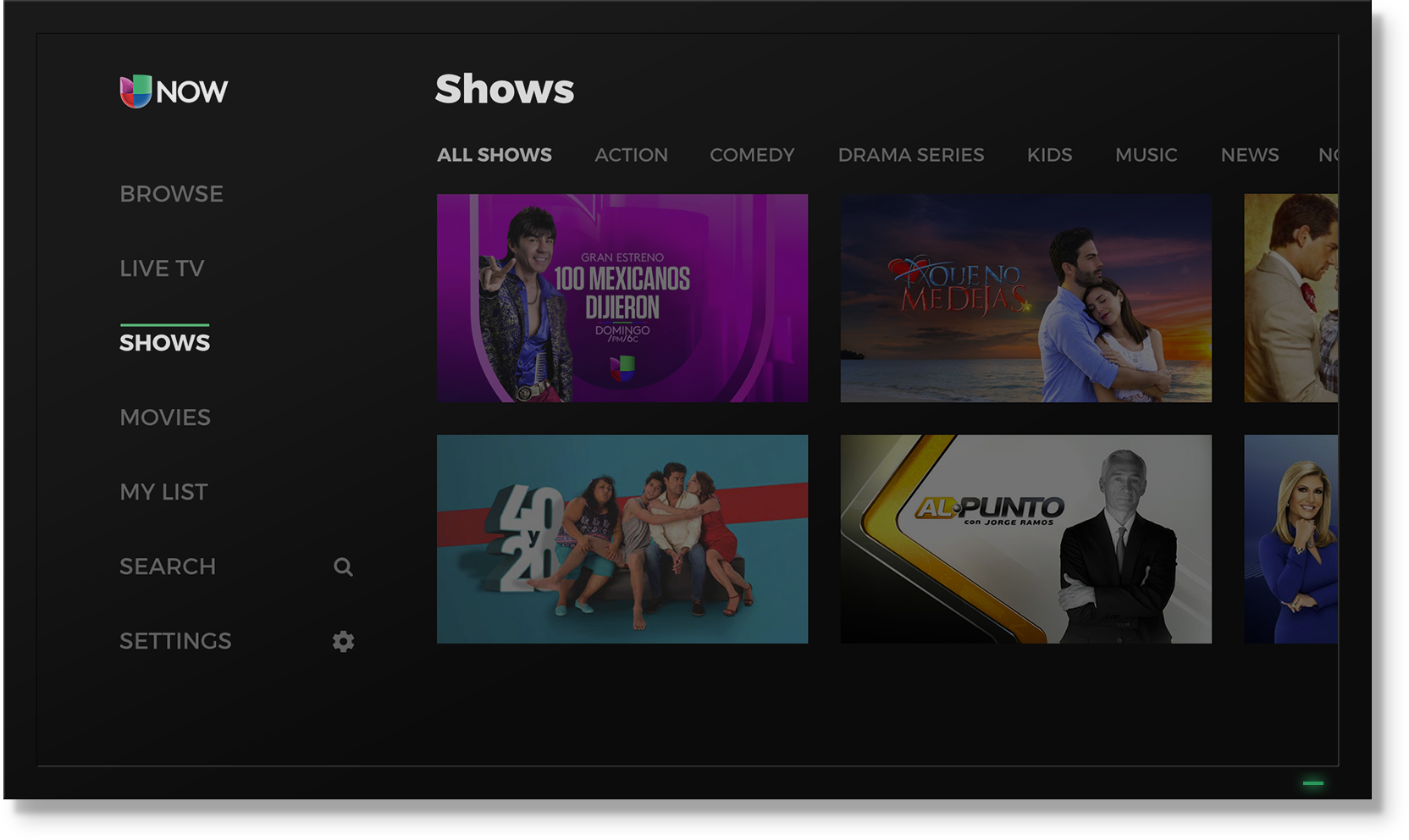This screenshot has height=840, width=1409.
Task: Open Browse in the sidebar
Action: pos(171,194)
